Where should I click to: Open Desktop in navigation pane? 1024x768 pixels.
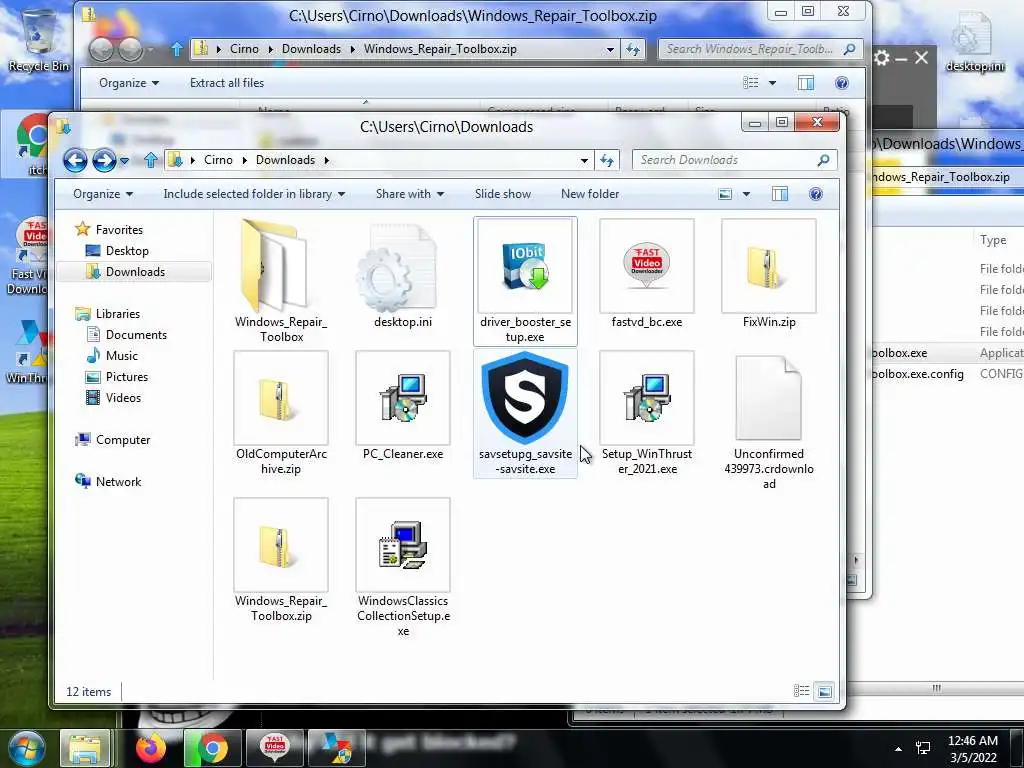pyautogui.click(x=127, y=251)
